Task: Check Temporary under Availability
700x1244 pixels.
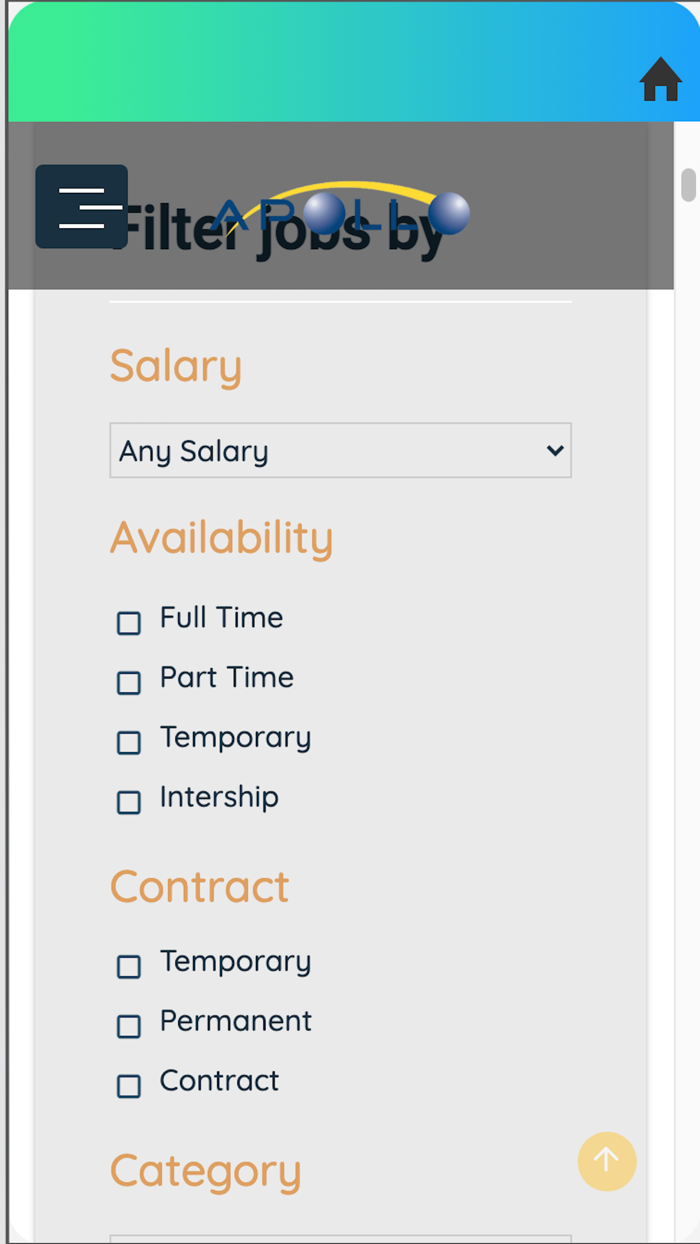Action: tap(128, 743)
